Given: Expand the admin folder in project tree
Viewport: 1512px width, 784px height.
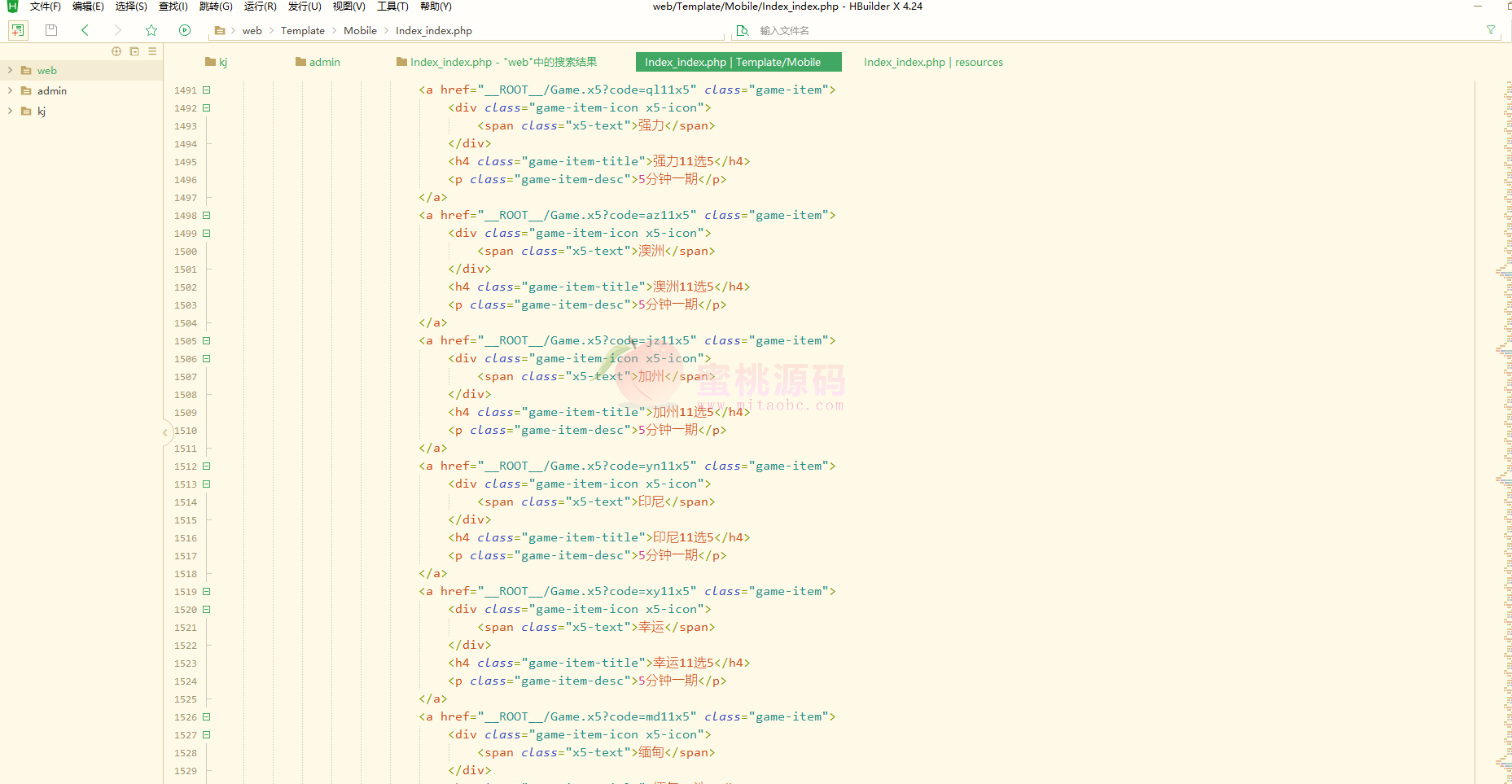Looking at the screenshot, I should 10,91.
